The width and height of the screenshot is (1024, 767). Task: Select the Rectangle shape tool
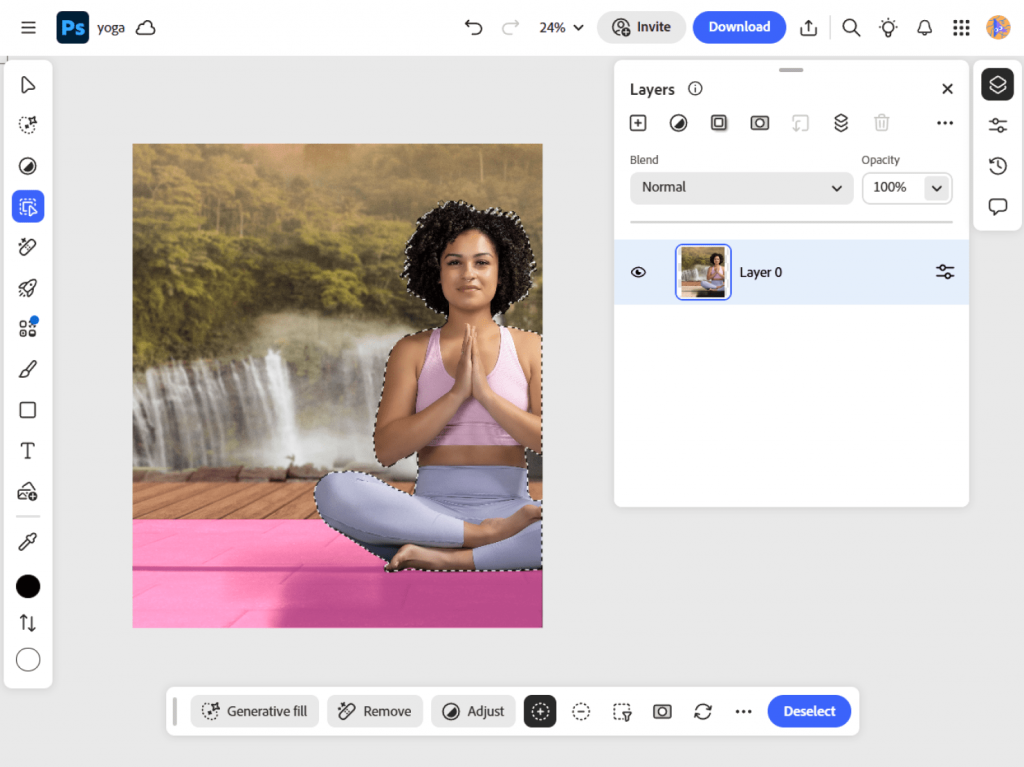pos(28,410)
